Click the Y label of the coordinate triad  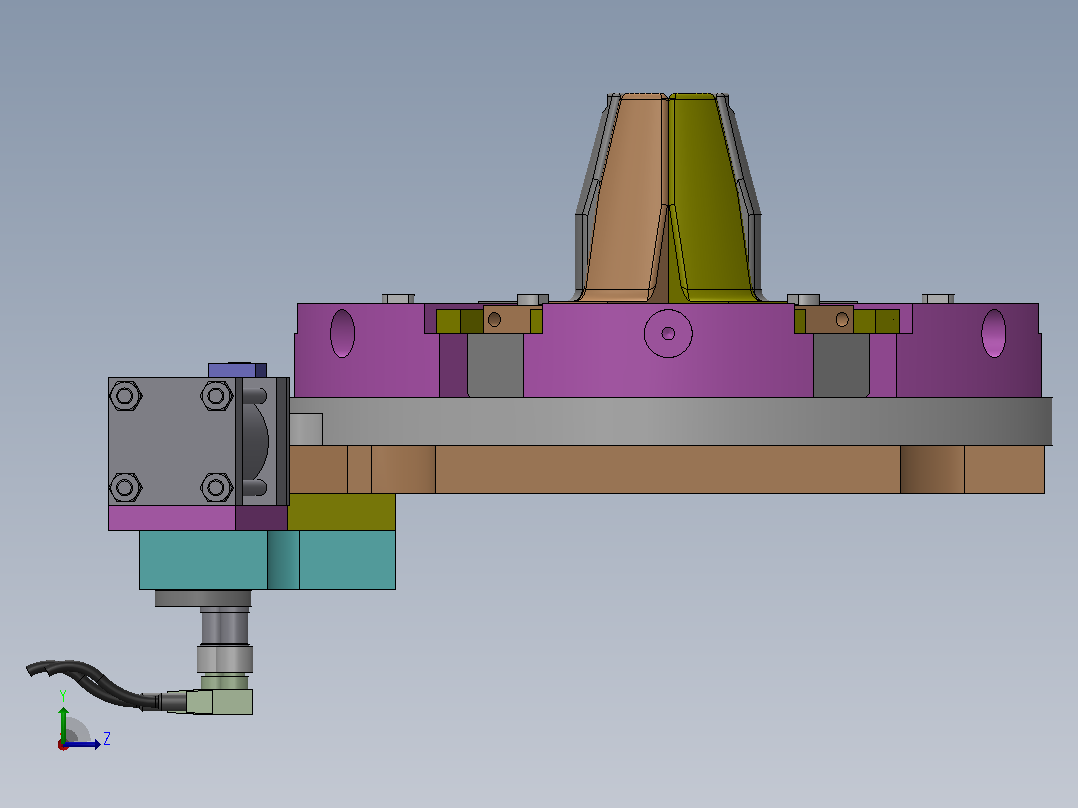pos(63,696)
